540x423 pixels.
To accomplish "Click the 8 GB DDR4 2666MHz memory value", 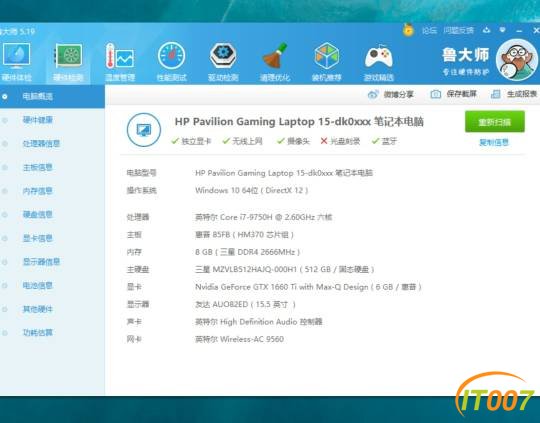I will 247,252.
